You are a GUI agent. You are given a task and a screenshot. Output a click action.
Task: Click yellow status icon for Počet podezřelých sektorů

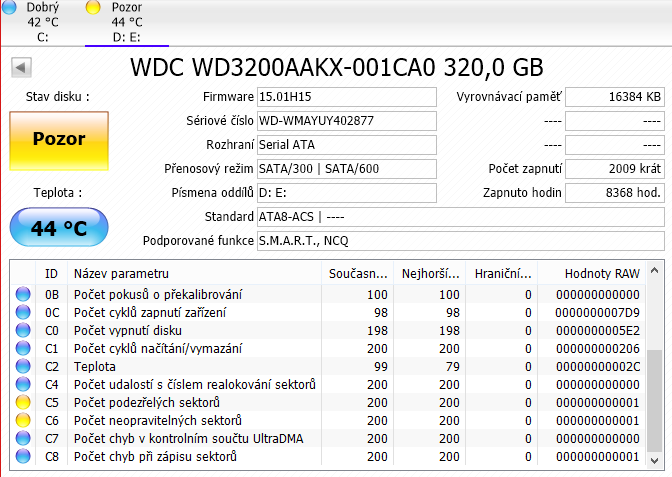pos(23,403)
